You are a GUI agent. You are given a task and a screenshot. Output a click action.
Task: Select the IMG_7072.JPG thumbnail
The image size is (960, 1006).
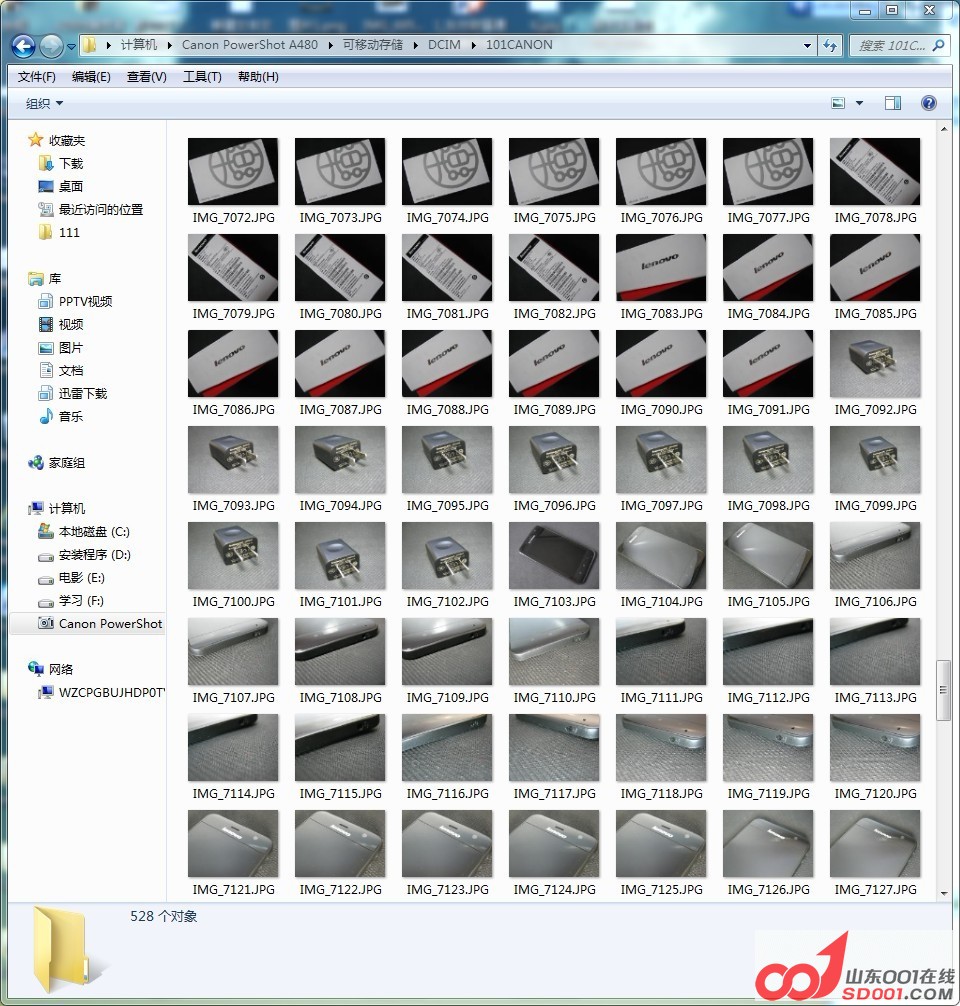[233, 171]
